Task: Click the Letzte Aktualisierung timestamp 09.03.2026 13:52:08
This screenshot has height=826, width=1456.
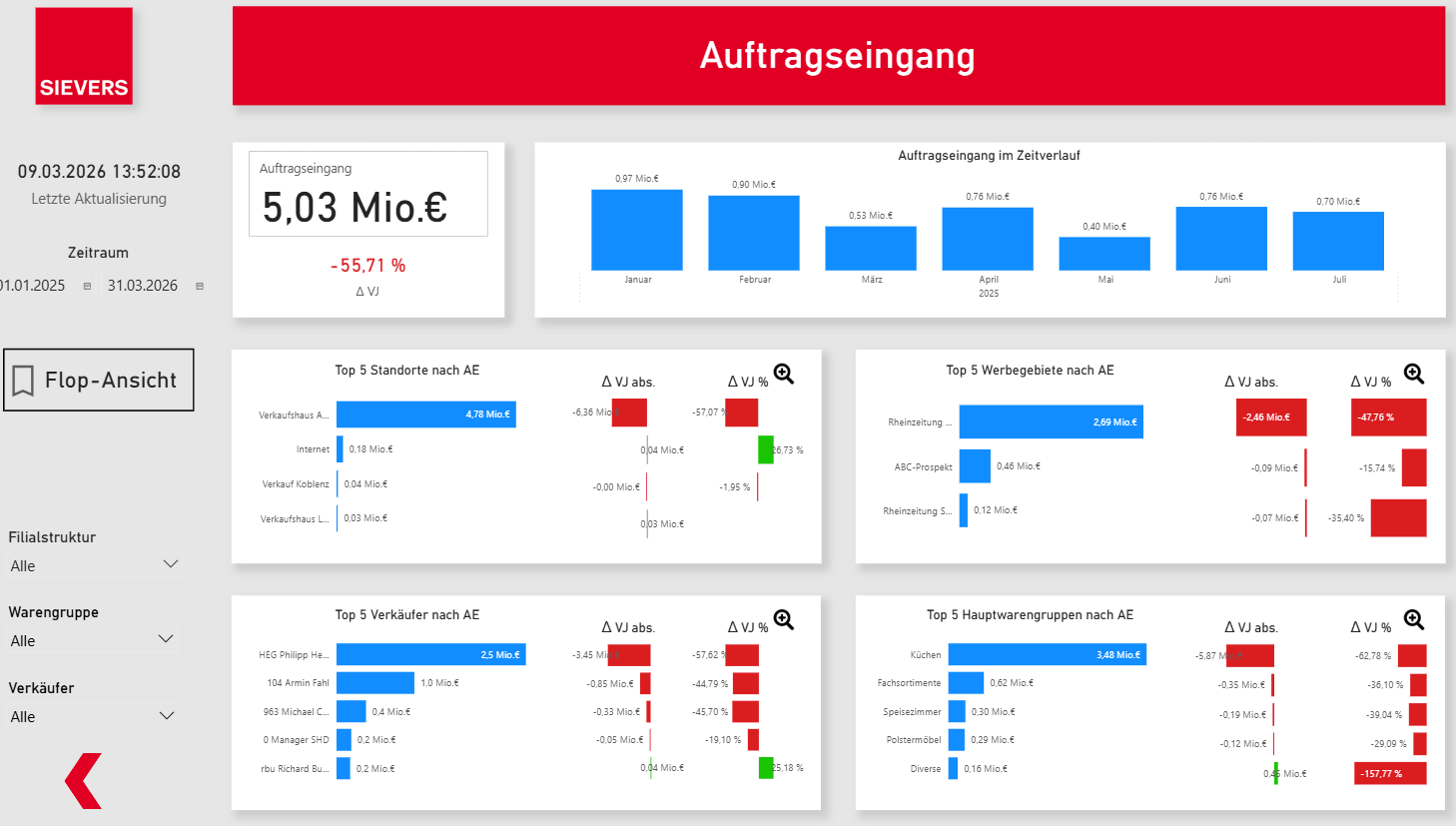Action: [99, 172]
